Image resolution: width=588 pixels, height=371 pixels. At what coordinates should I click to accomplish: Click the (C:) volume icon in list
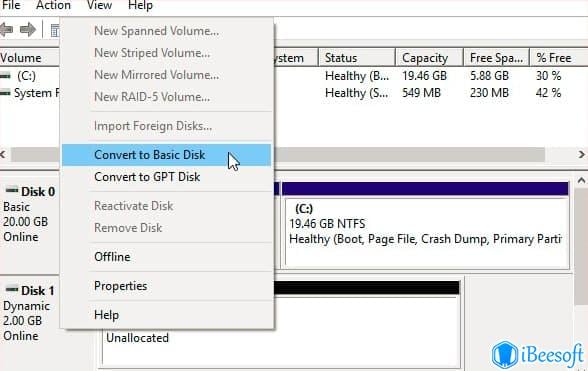coord(5,76)
